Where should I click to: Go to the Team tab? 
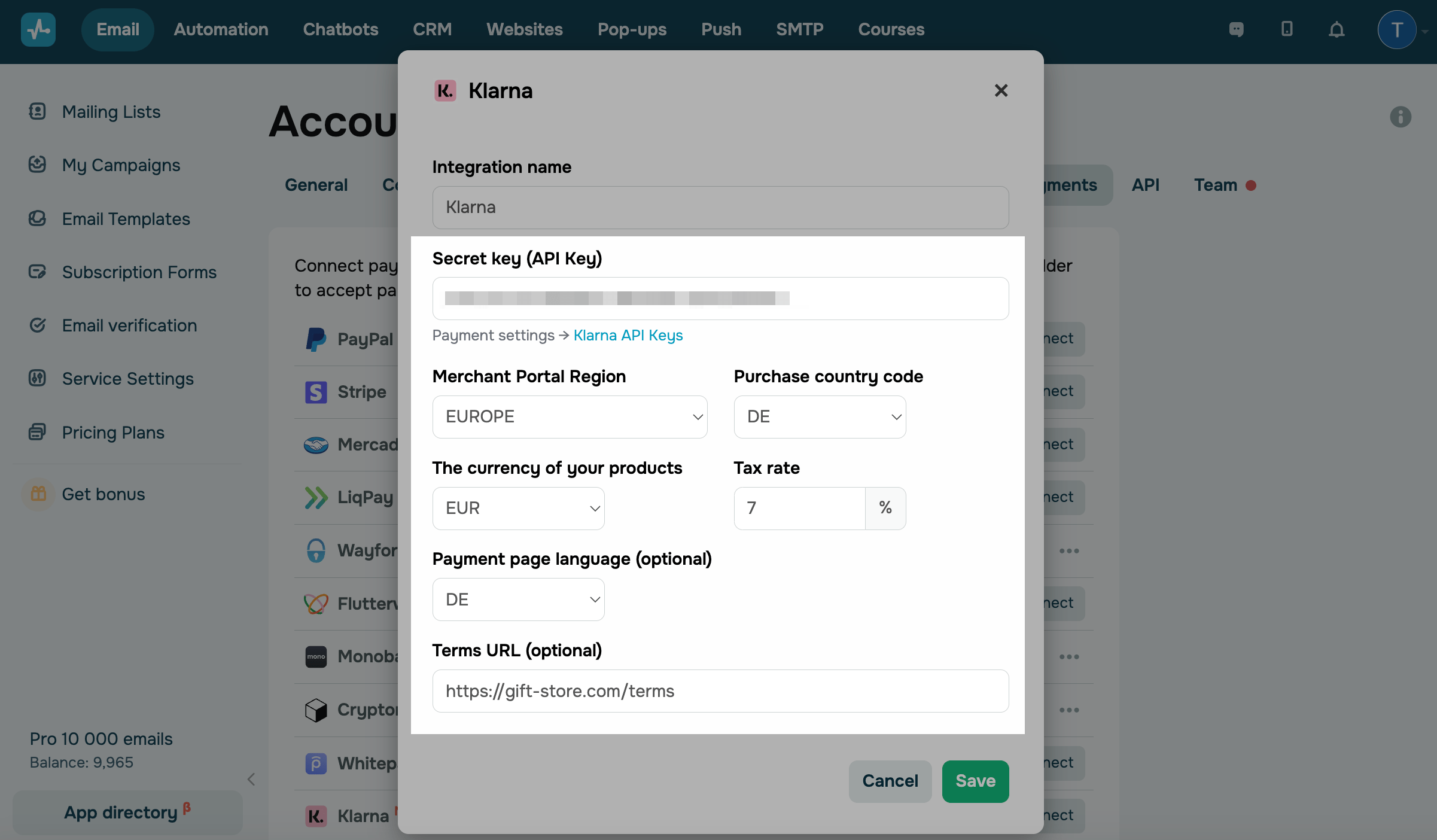click(x=1216, y=185)
